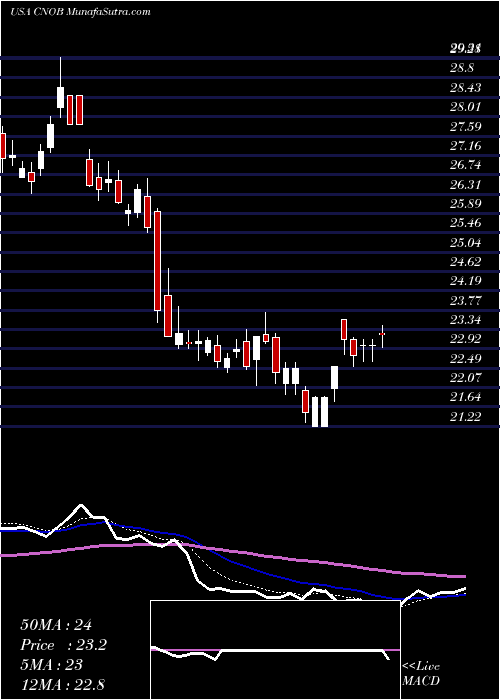Select the 25.04 price label
The image size is (500, 700).
[466, 242]
